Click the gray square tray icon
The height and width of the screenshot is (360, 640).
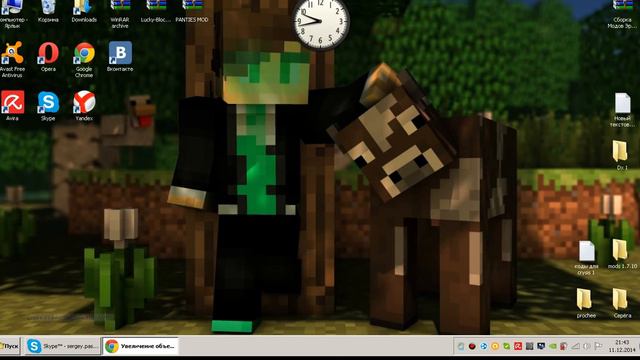coord(529,346)
